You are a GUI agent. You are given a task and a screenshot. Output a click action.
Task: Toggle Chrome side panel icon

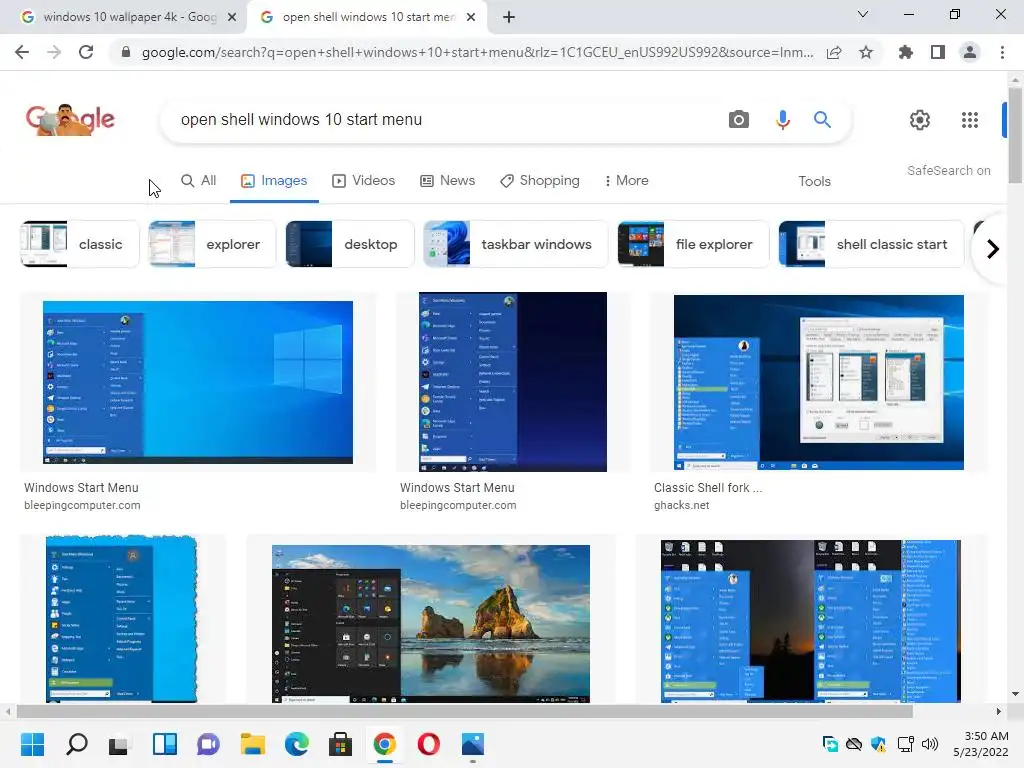(x=938, y=52)
